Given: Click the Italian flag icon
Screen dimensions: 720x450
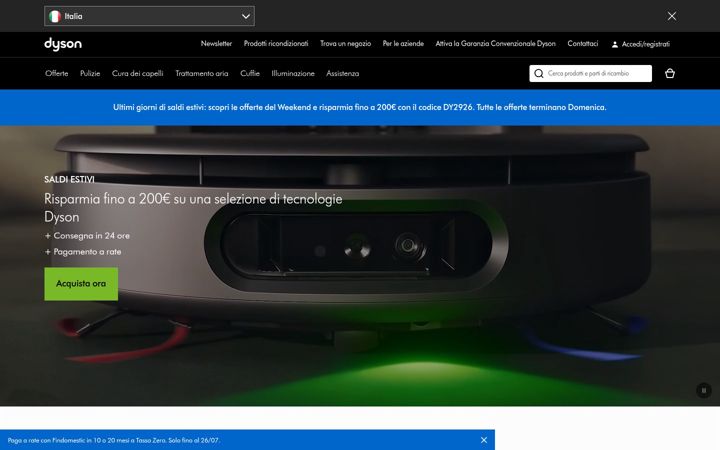Looking at the screenshot, I should click(x=55, y=16).
